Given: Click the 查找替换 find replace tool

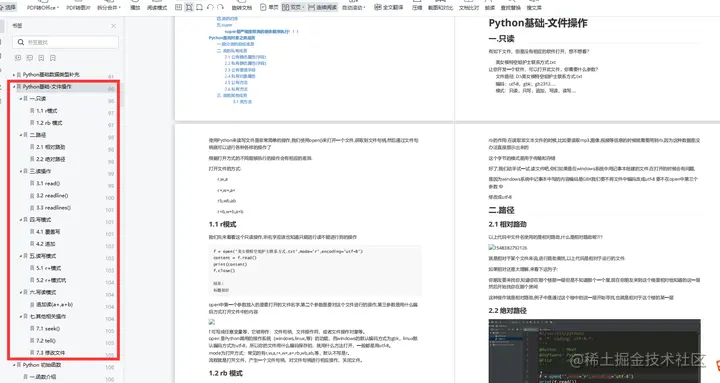Looking at the screenshot, I should tap(511, 7).
